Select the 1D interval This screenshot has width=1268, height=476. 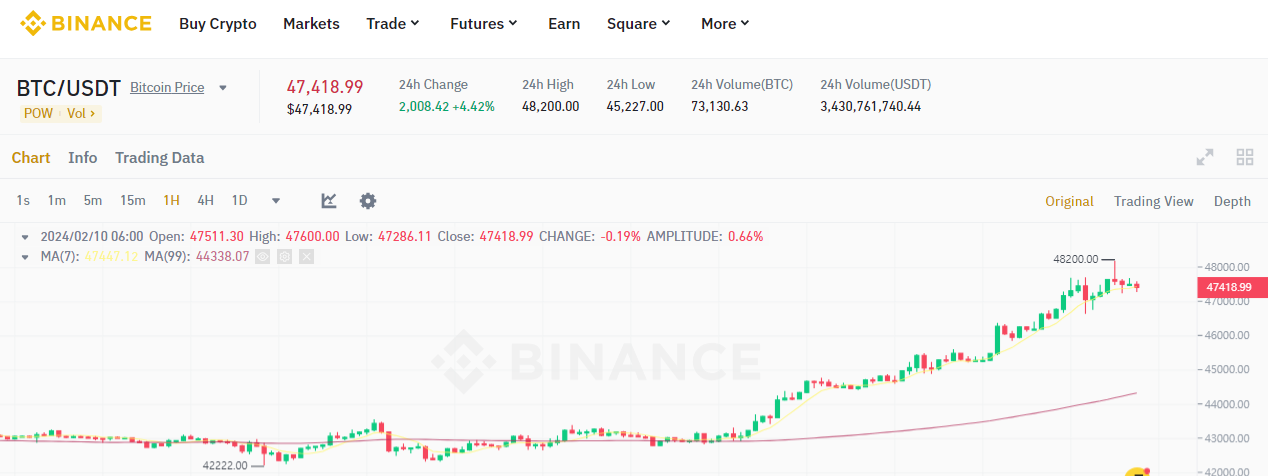pos(239,201)
